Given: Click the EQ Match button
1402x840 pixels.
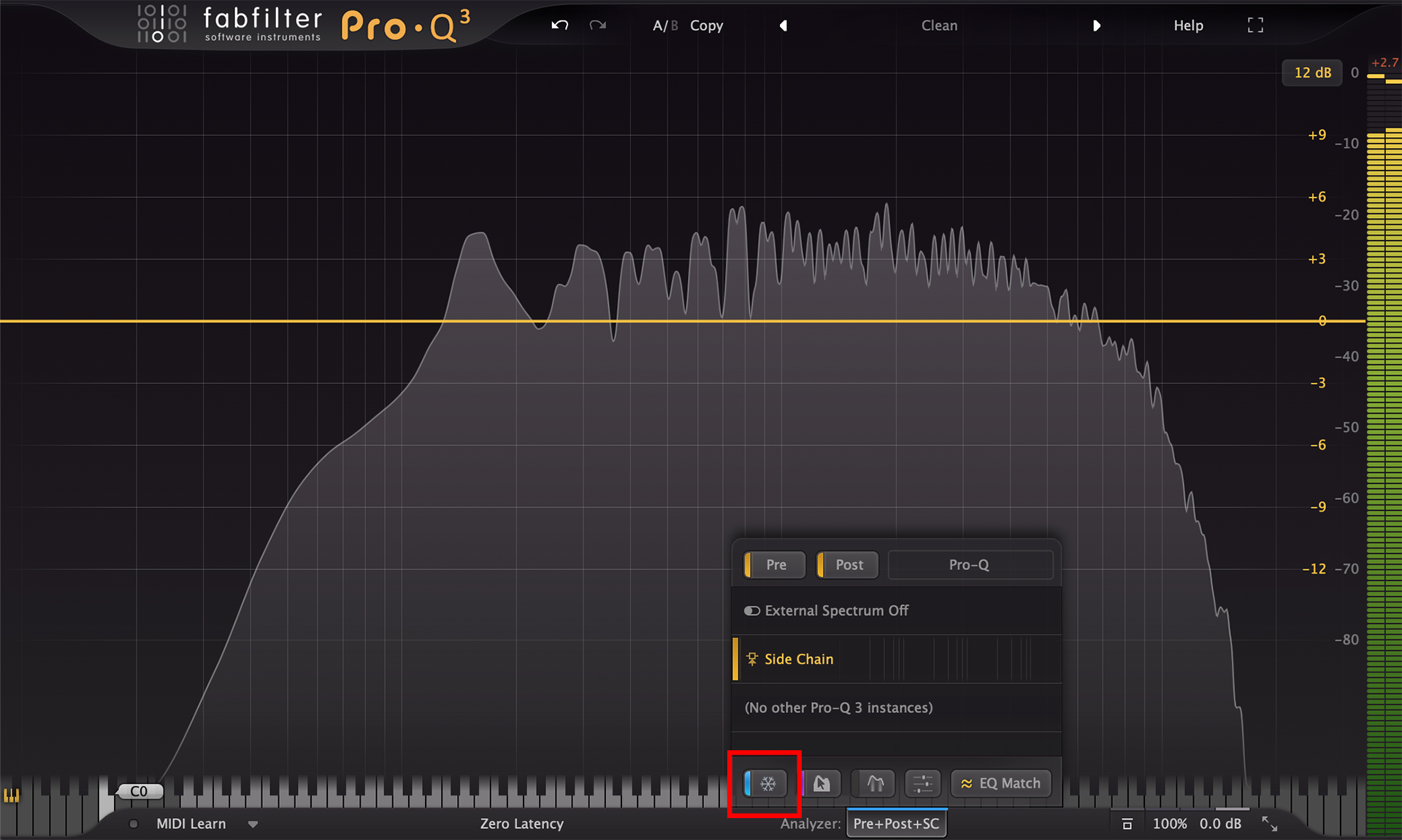Looking at the screenshot, I should (x=1000, y=783).
